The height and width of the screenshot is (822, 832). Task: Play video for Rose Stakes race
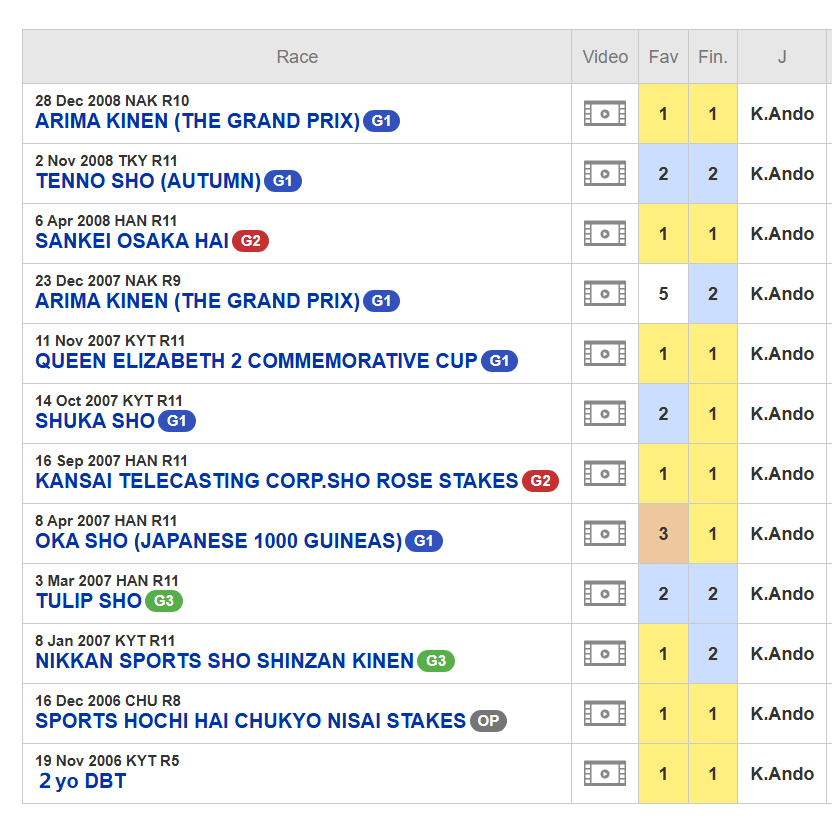tap(604, 473)
